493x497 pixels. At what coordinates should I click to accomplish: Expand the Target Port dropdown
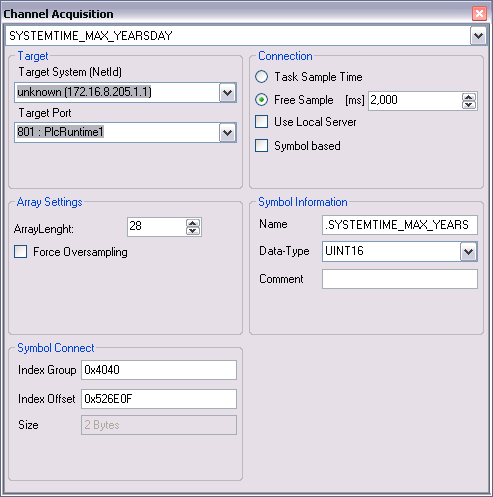click(x=228, y=133)
